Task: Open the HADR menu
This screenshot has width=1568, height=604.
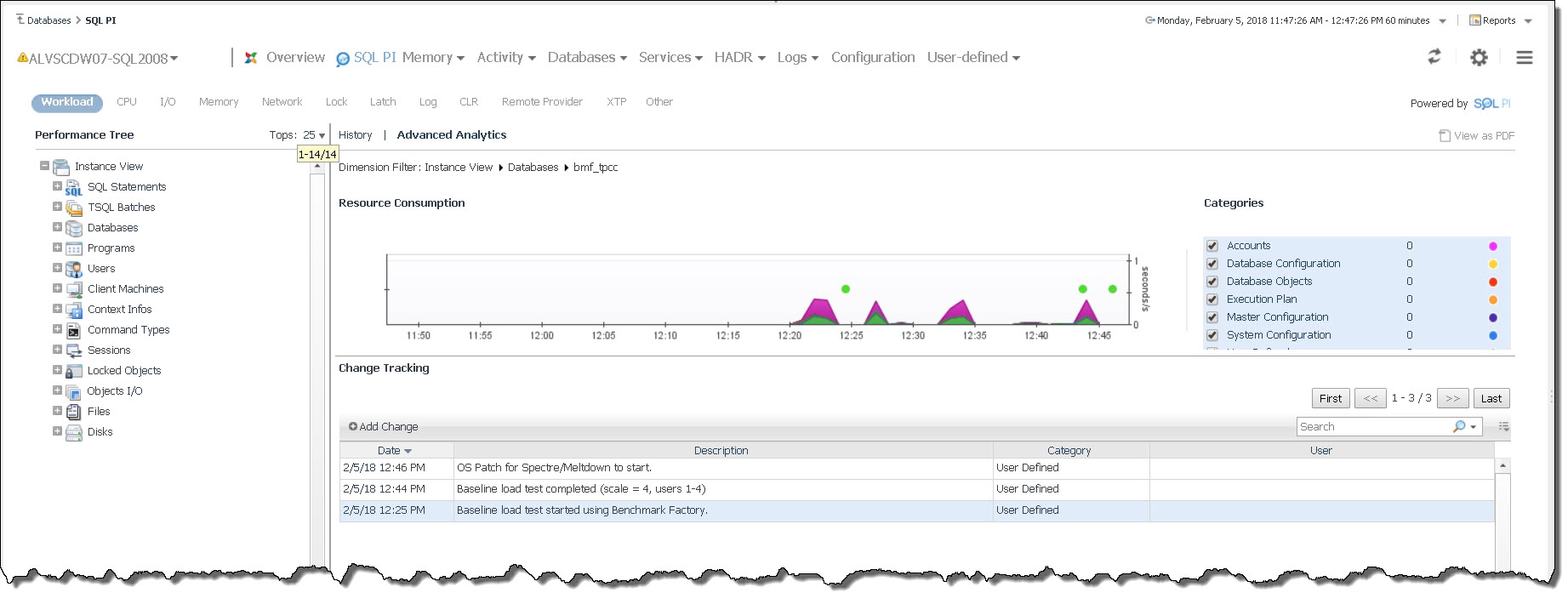Action: click(739, 58)
